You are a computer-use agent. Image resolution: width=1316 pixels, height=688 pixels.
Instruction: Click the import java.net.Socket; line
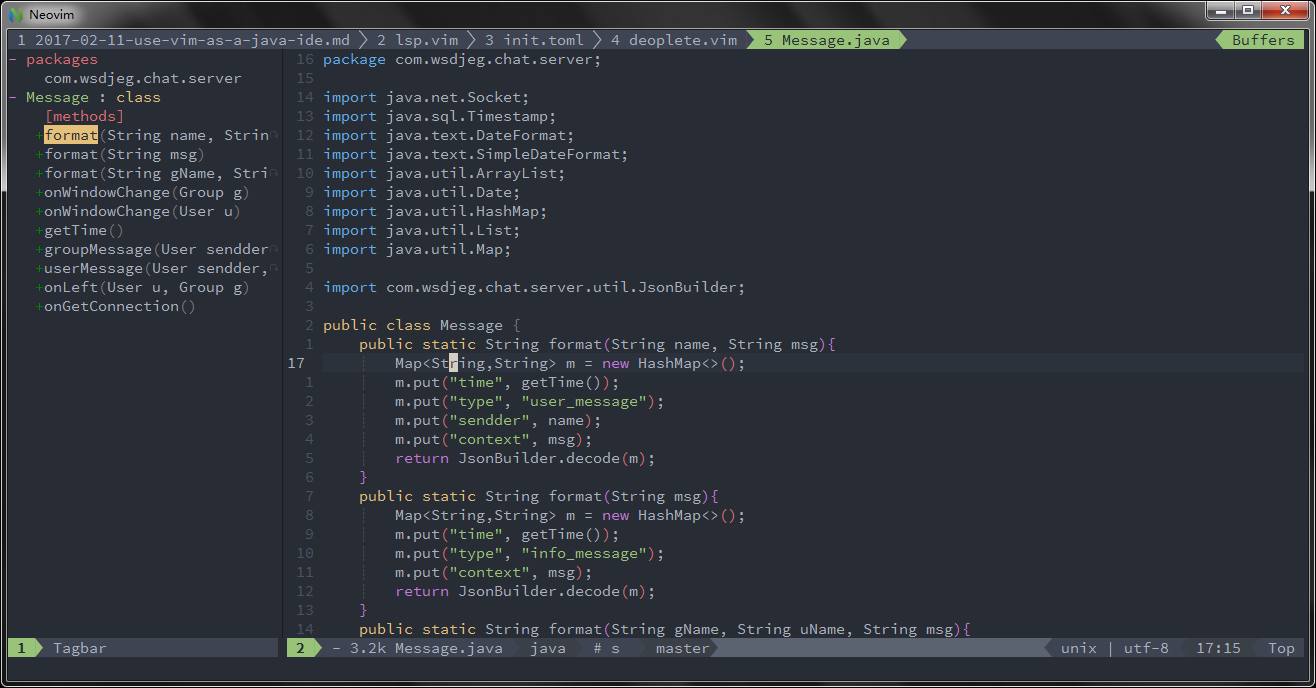(426, 97)
